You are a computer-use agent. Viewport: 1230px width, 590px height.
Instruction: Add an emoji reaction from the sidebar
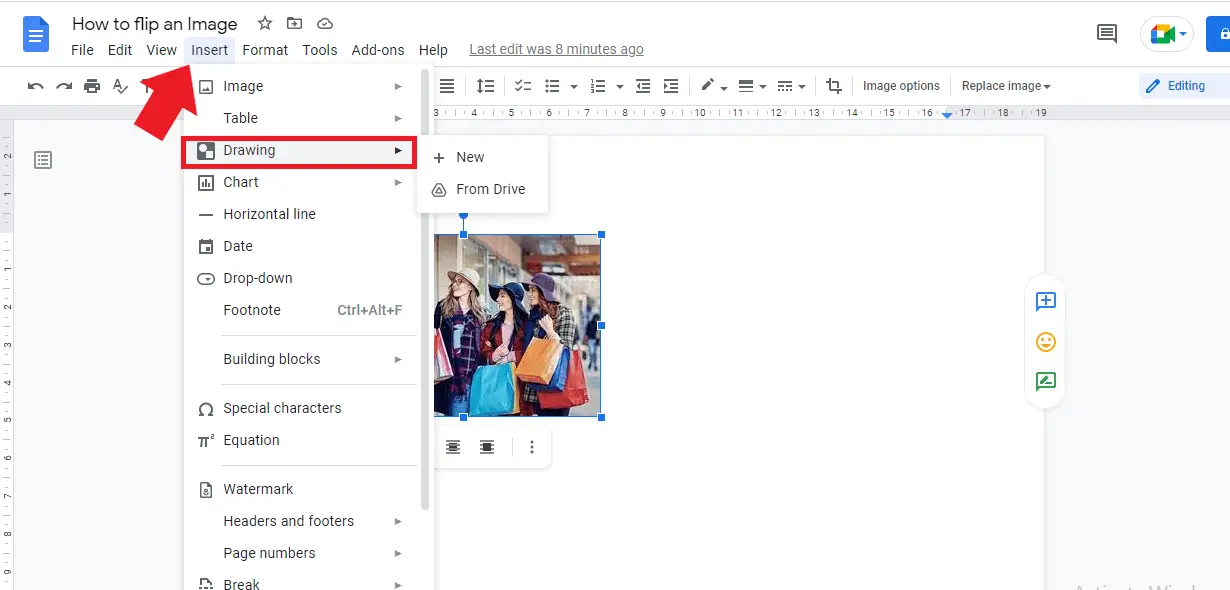click(1045, 341)
